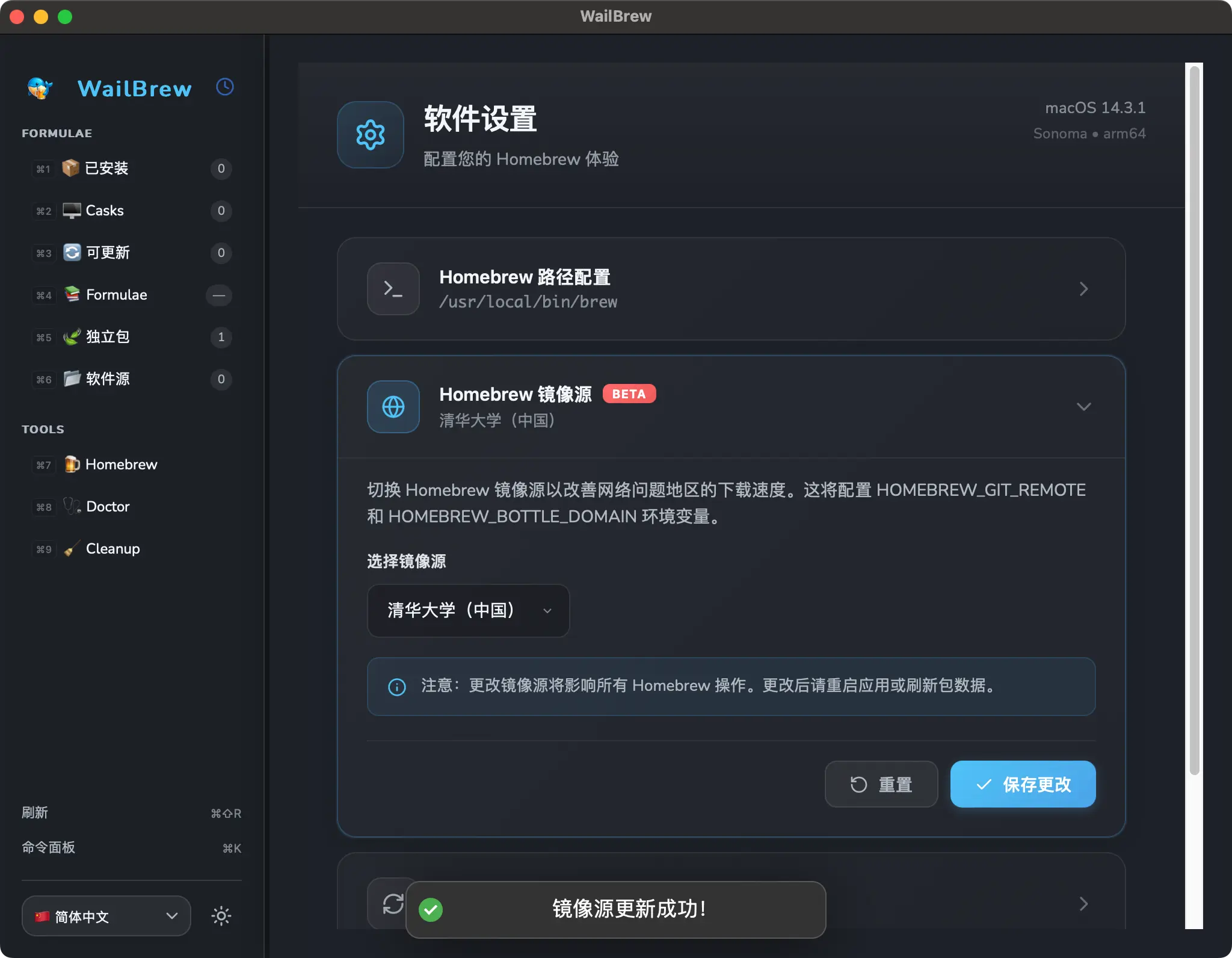Collapse the Homebrew 镜像源 section chevron
The image size is (1232, 958).
tap(1083, 407)
